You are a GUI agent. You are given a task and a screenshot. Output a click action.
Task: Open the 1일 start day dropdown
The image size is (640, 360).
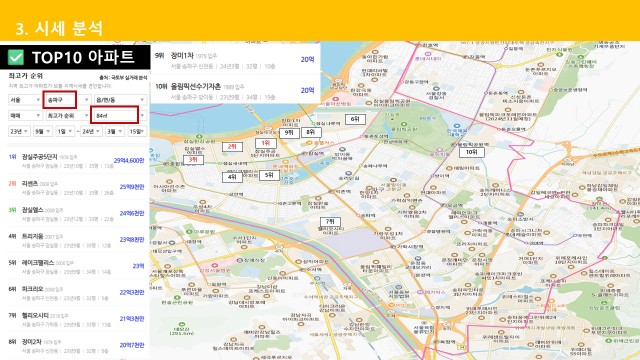pyautogui.click(x=64, y=131)
